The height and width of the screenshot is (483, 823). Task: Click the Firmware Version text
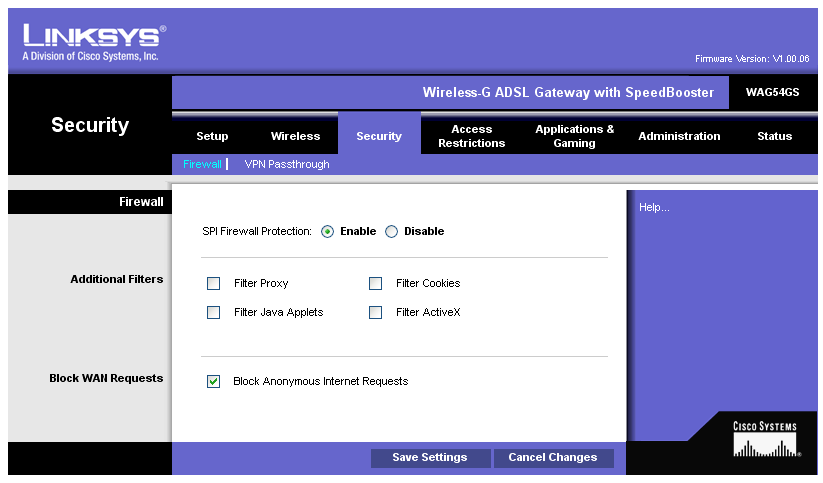point(752,59)
